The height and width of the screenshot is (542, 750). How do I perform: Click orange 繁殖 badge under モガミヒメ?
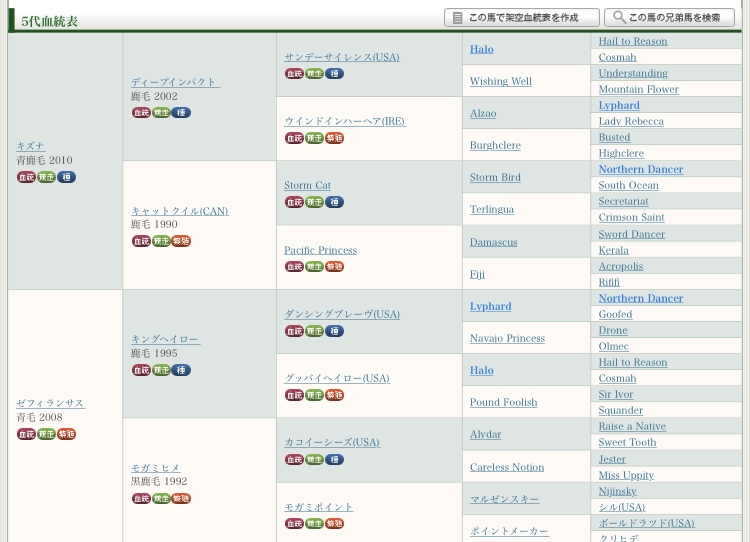coord(181,499)
